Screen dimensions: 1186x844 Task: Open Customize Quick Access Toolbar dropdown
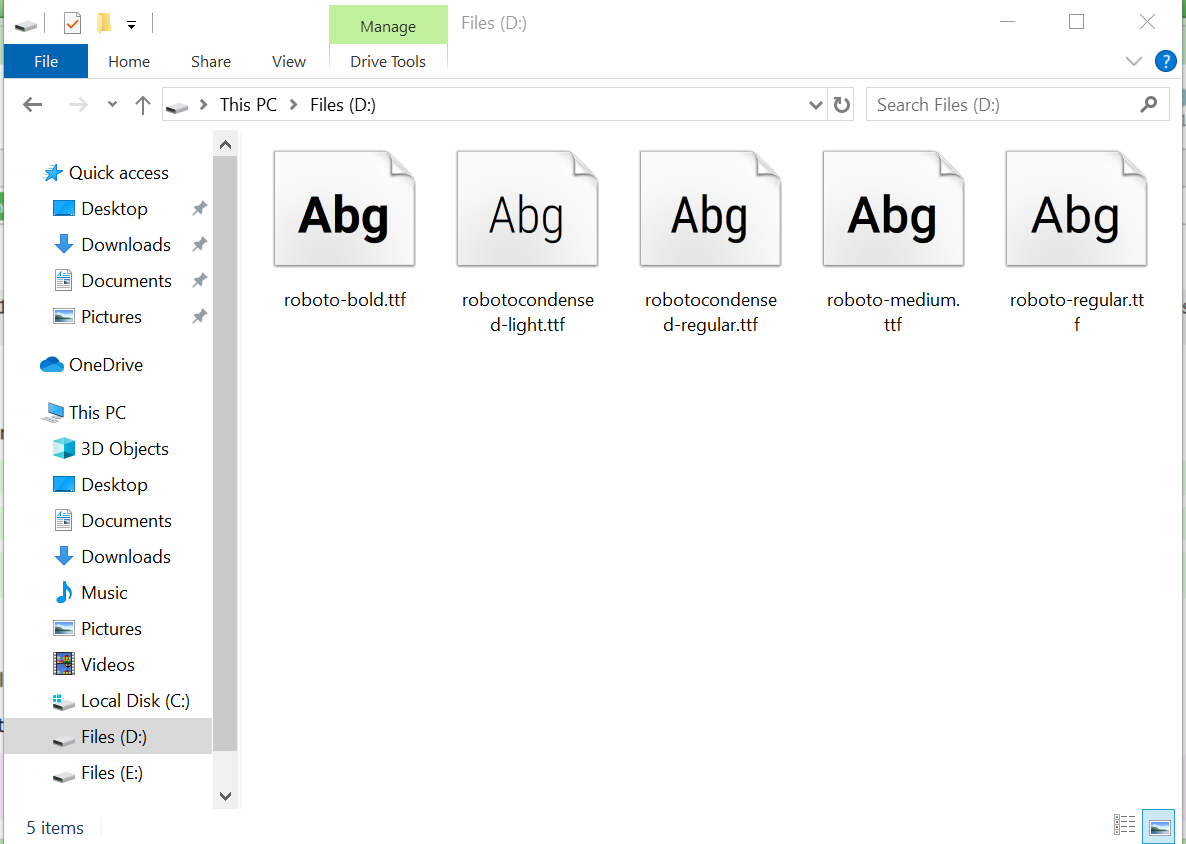131,25
